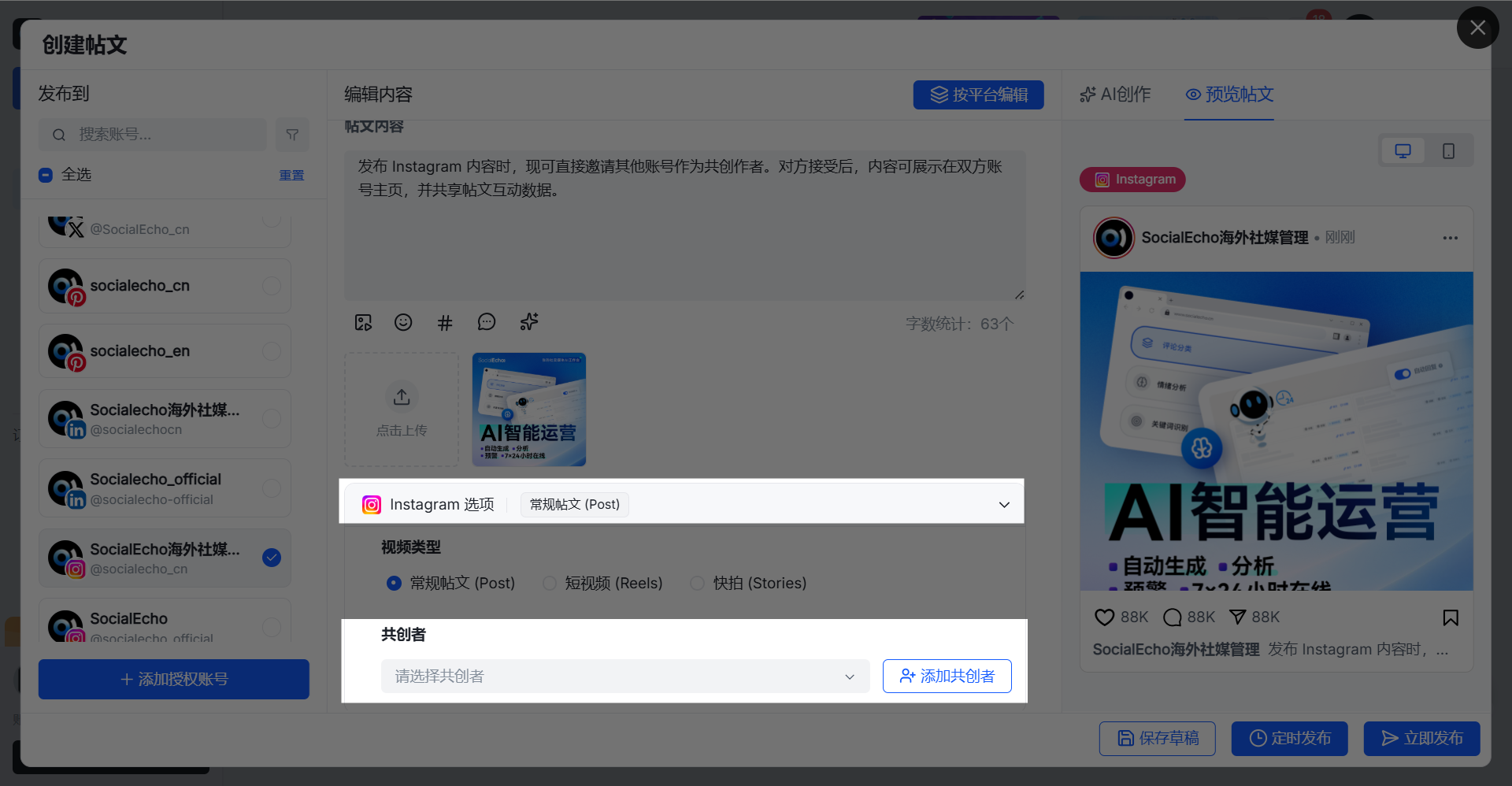Close the create post dialog
This screenshot has width=1512, height=786.
pyautogui.click(x=1478, y=28)
